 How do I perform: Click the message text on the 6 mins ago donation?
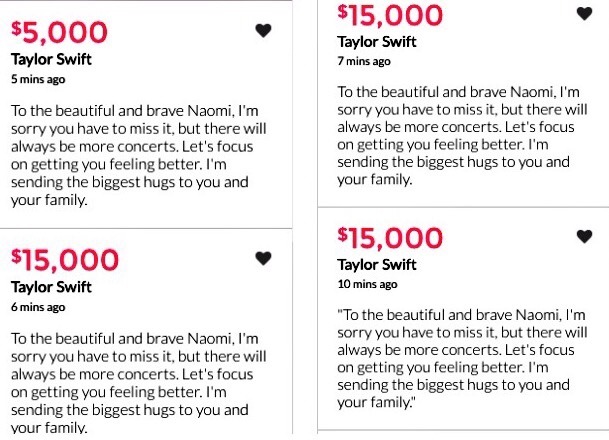139,381
